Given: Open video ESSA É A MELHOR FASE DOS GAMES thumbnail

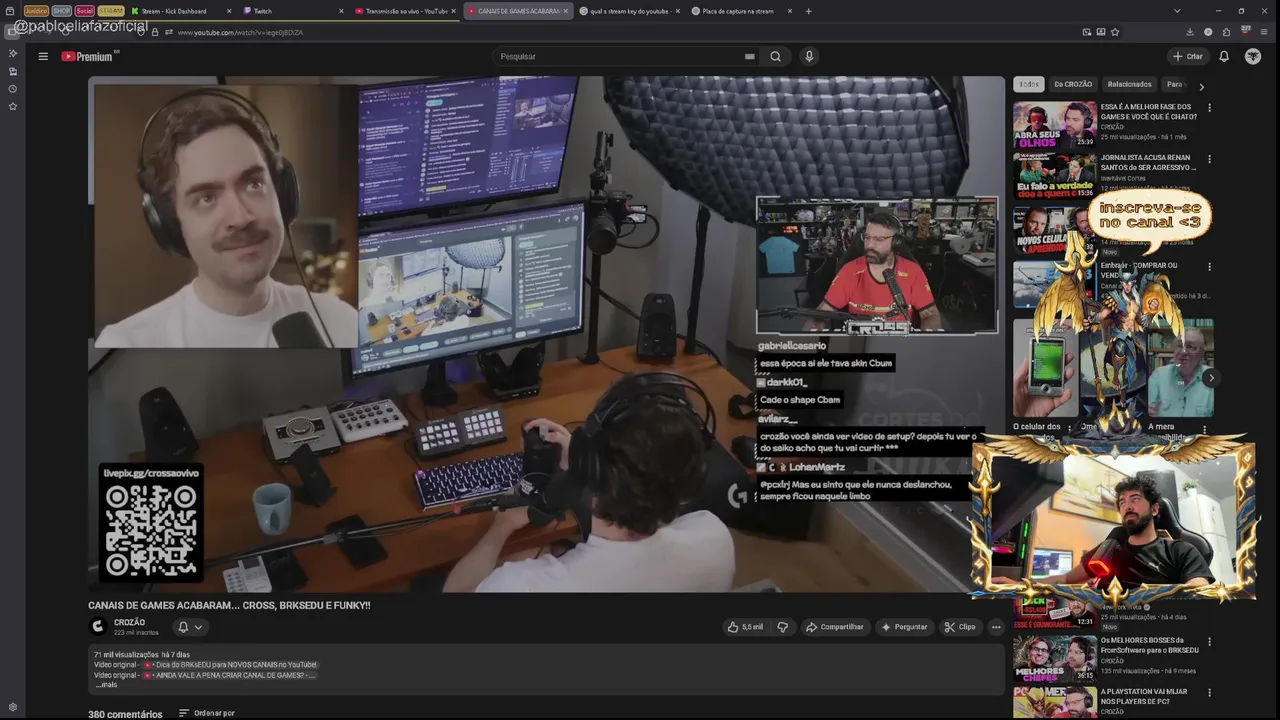Looking at the screenshot, I should pyautogui.click(x=1054, y=125).
